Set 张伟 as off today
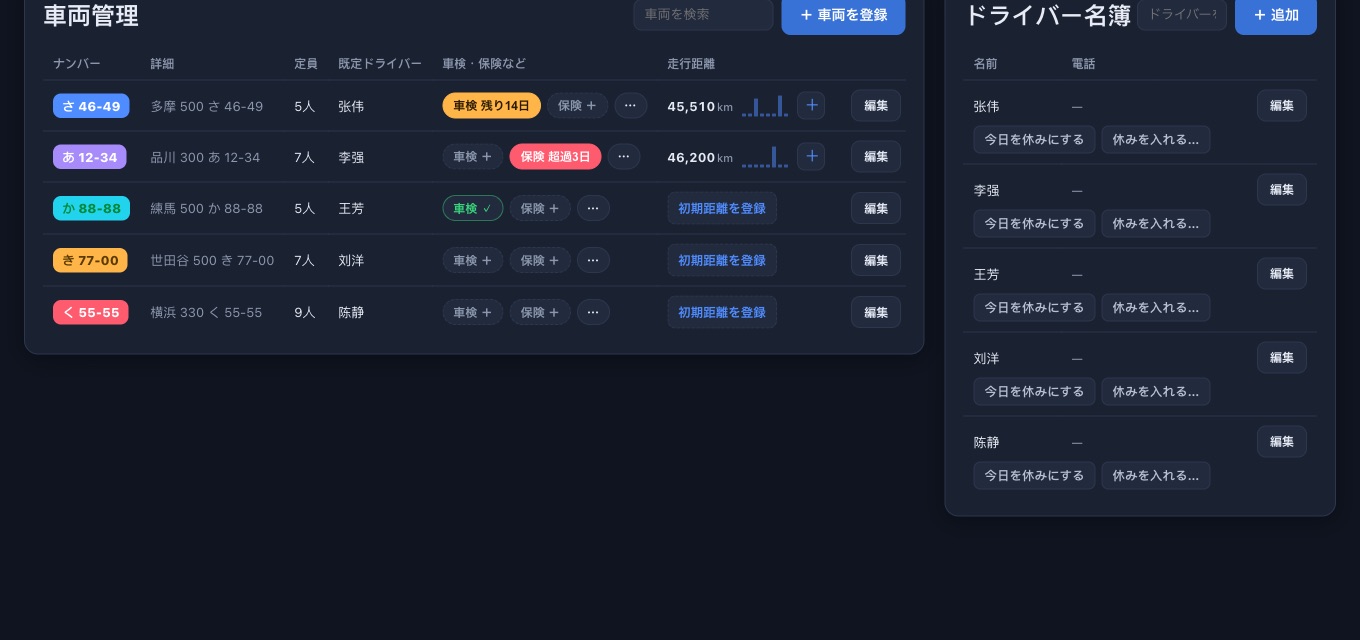 point(1034,140)
